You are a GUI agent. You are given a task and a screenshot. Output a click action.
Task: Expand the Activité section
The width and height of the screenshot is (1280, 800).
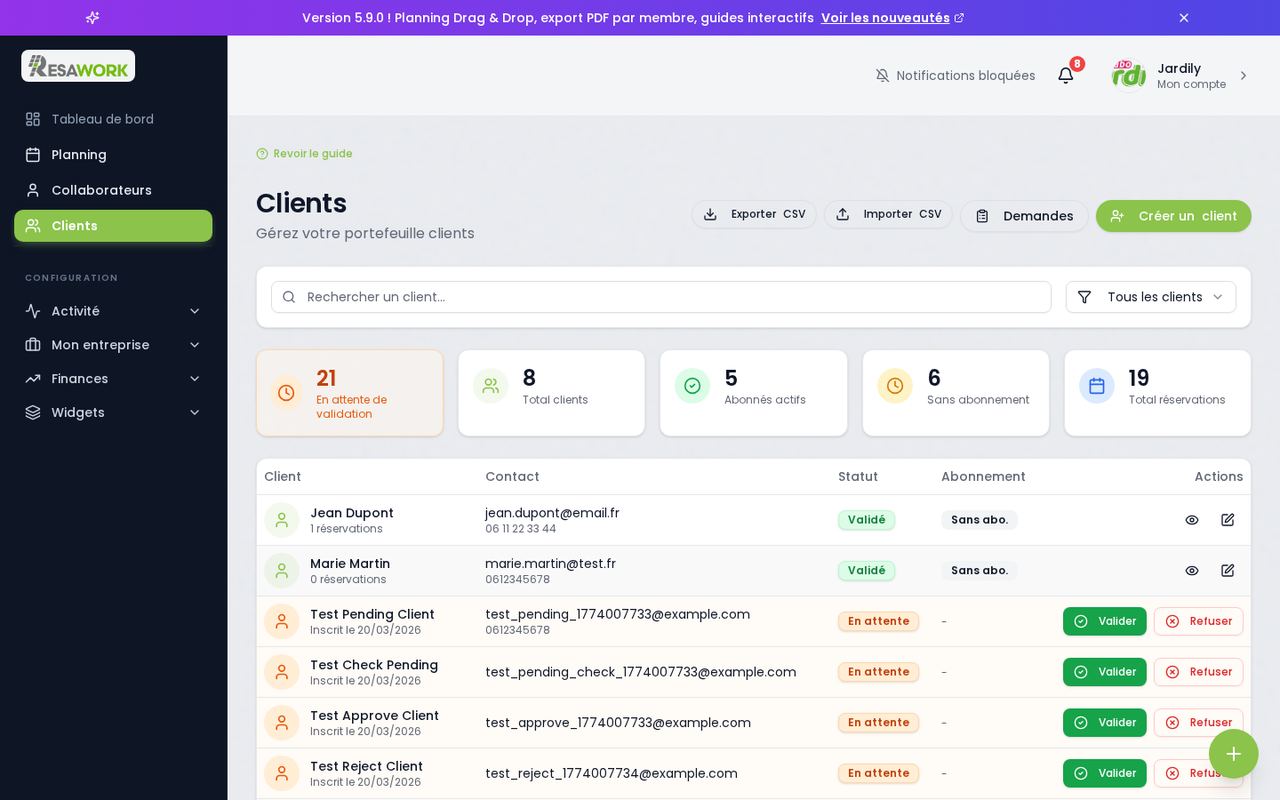pos(113,311)
